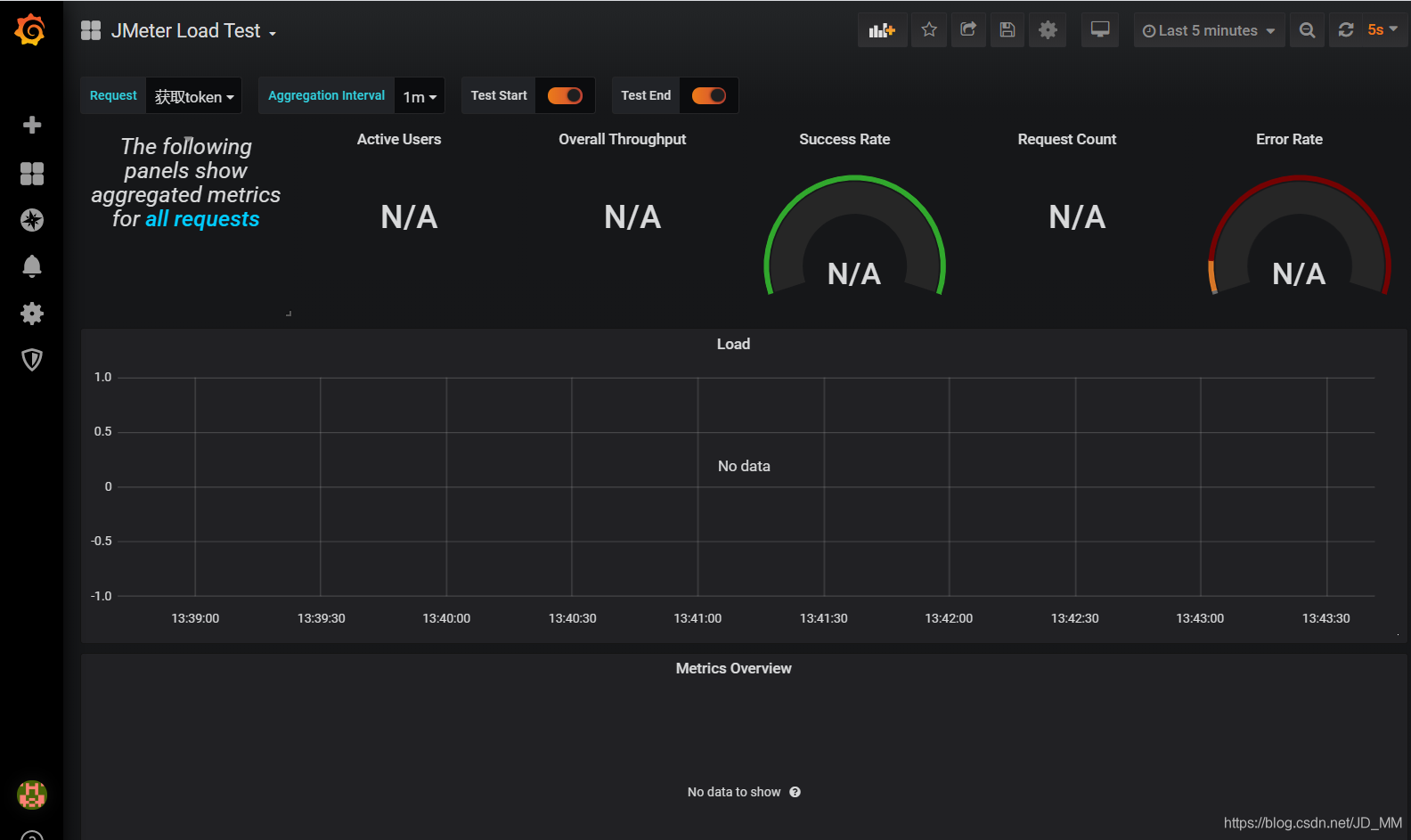
Task: Click 'No data' text in Load graph
Action: tap(744, 466)
